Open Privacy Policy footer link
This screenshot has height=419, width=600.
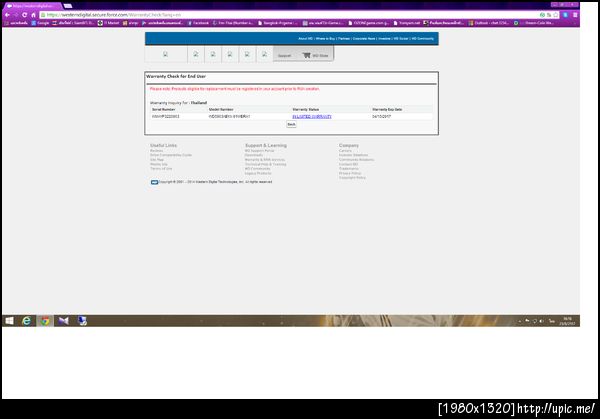[x=350, y=173]
